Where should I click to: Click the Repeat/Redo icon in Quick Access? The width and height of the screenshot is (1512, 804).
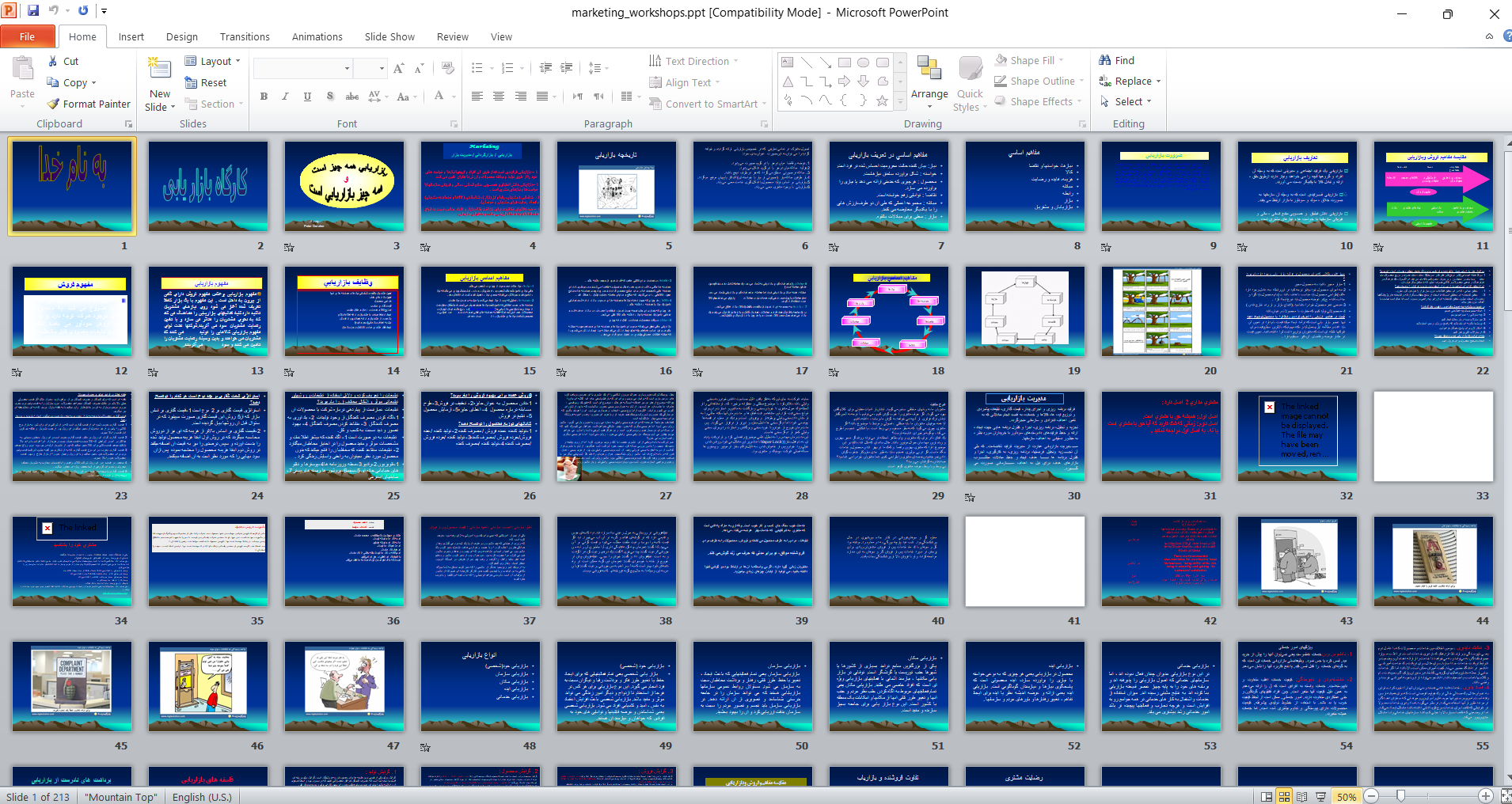[83, 11]
